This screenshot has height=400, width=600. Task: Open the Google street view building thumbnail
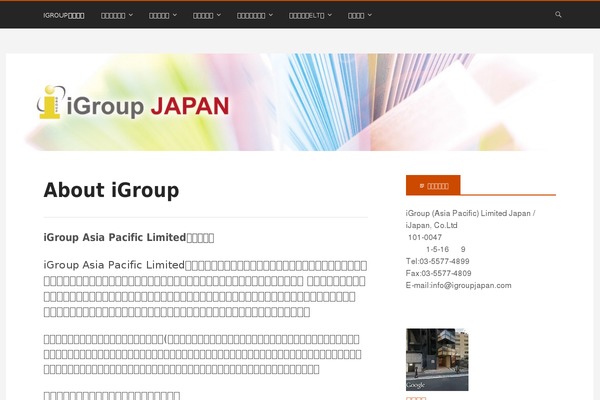pyautogui.click(x=437, y=359)
